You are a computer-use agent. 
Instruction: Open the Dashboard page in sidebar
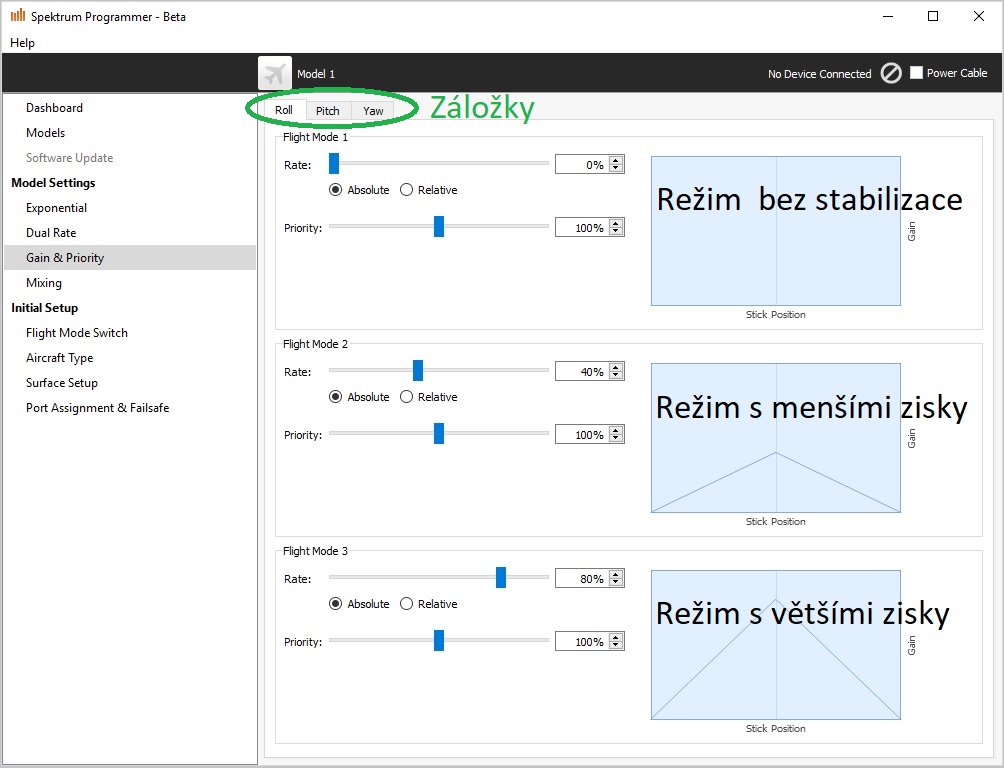(x=54, y=108)
